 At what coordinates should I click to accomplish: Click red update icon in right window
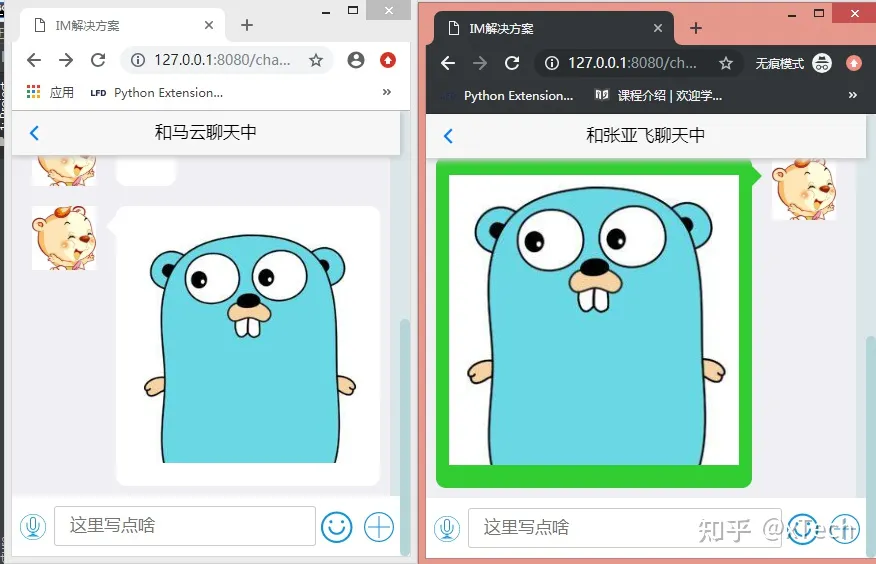(854, 63)
